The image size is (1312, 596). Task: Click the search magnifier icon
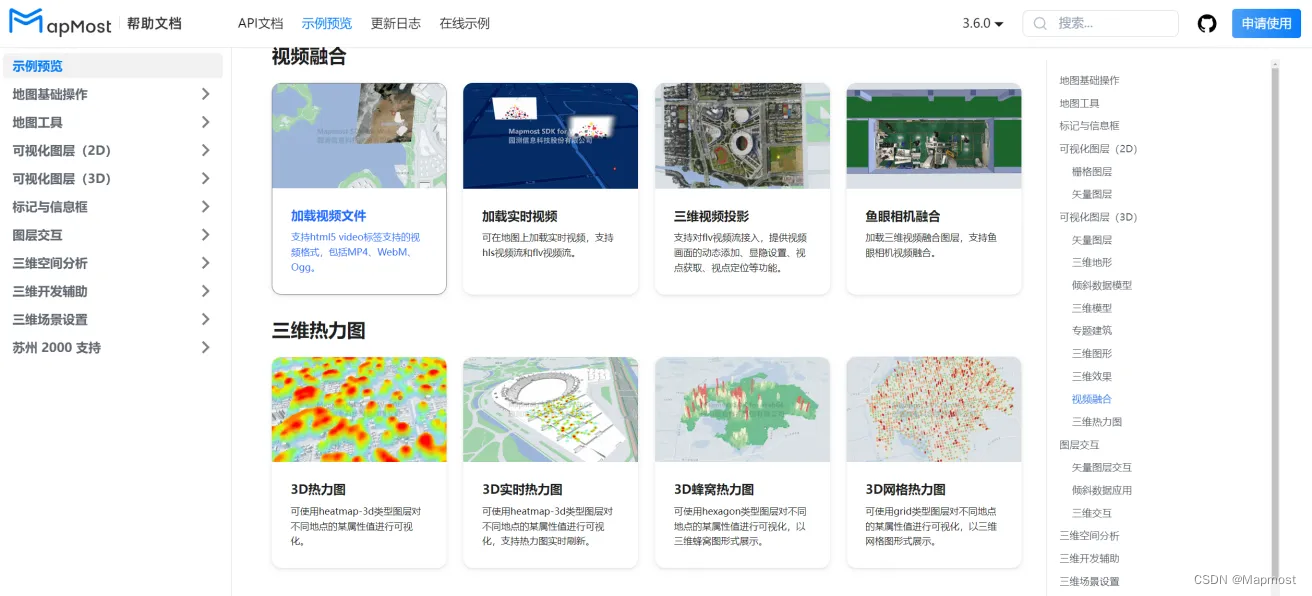pos(1040,23)
